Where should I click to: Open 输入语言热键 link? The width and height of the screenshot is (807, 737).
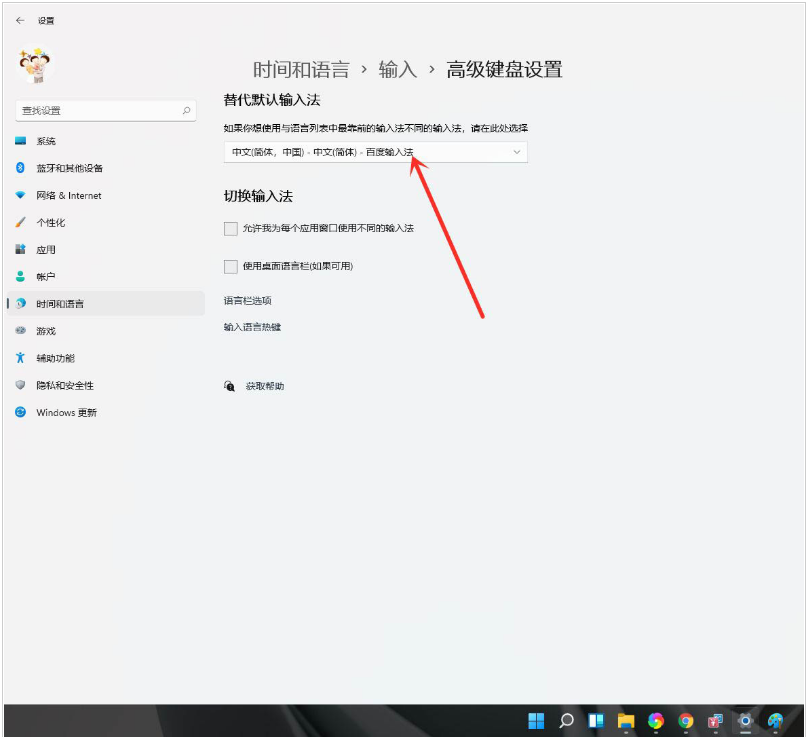click(x=252, y=327)
